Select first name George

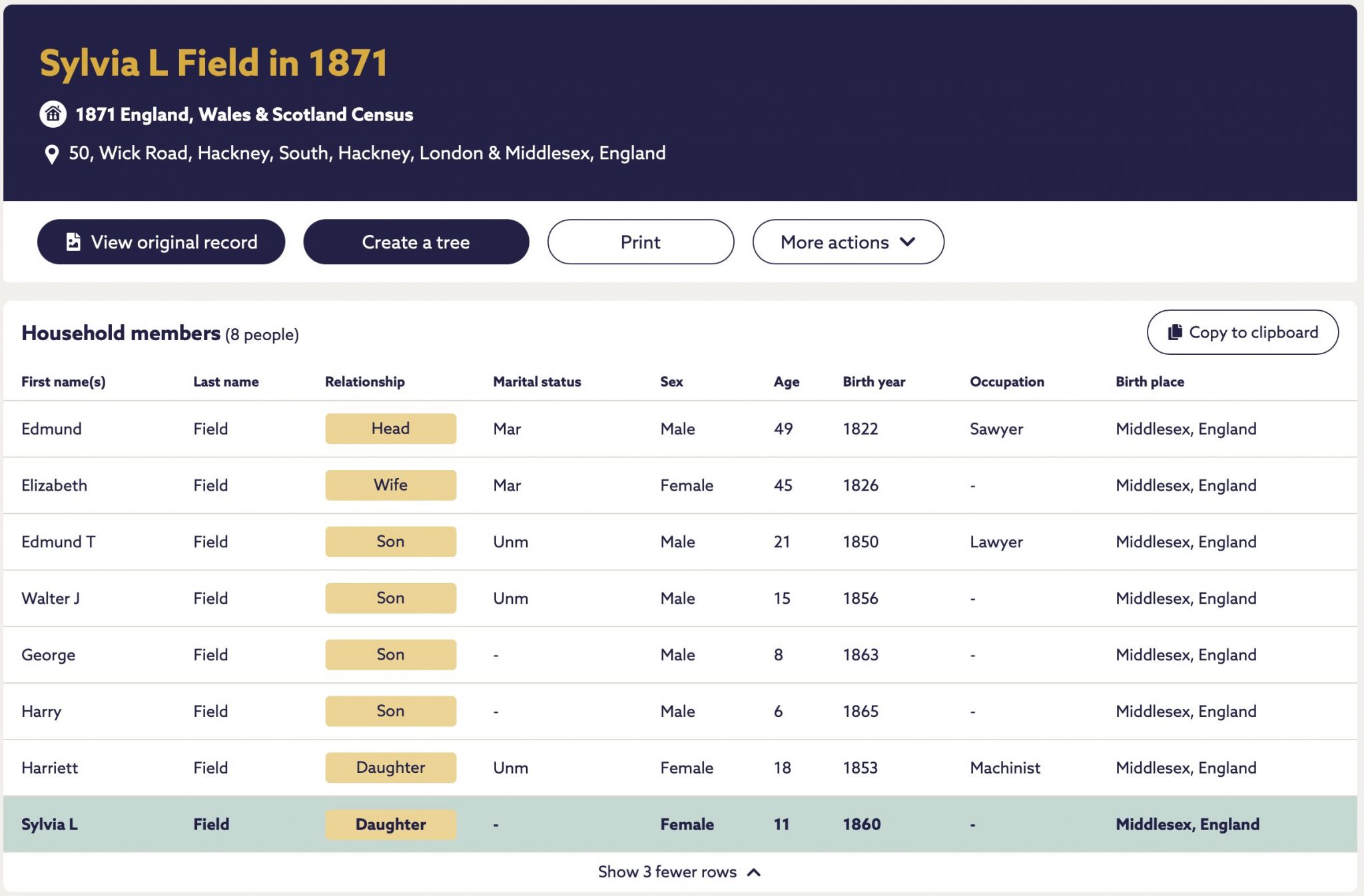point(48,655)
